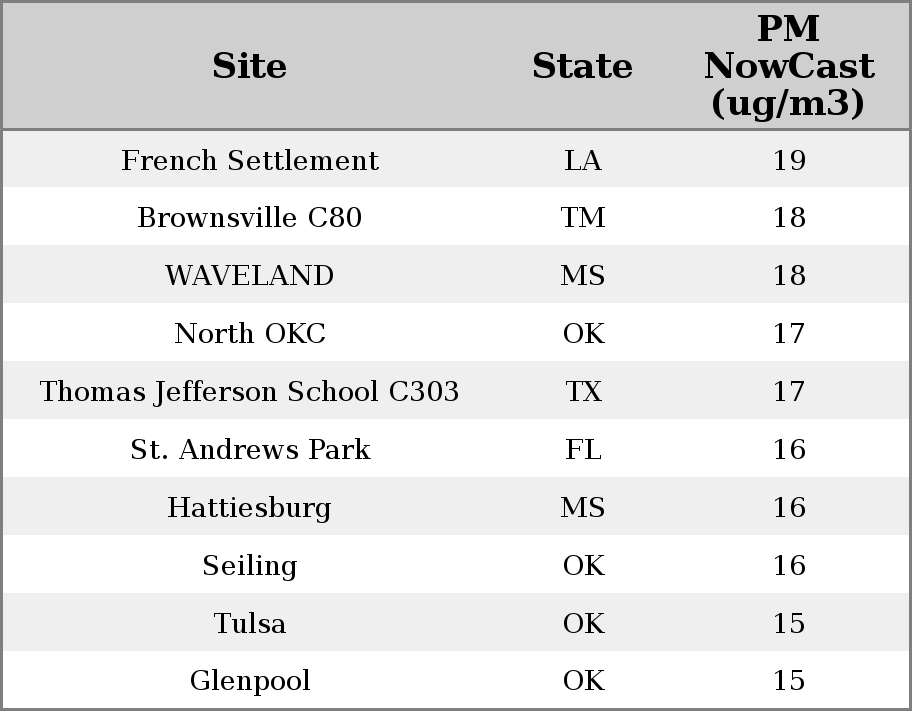Select the TX state cell

click(x=583, y=392)
